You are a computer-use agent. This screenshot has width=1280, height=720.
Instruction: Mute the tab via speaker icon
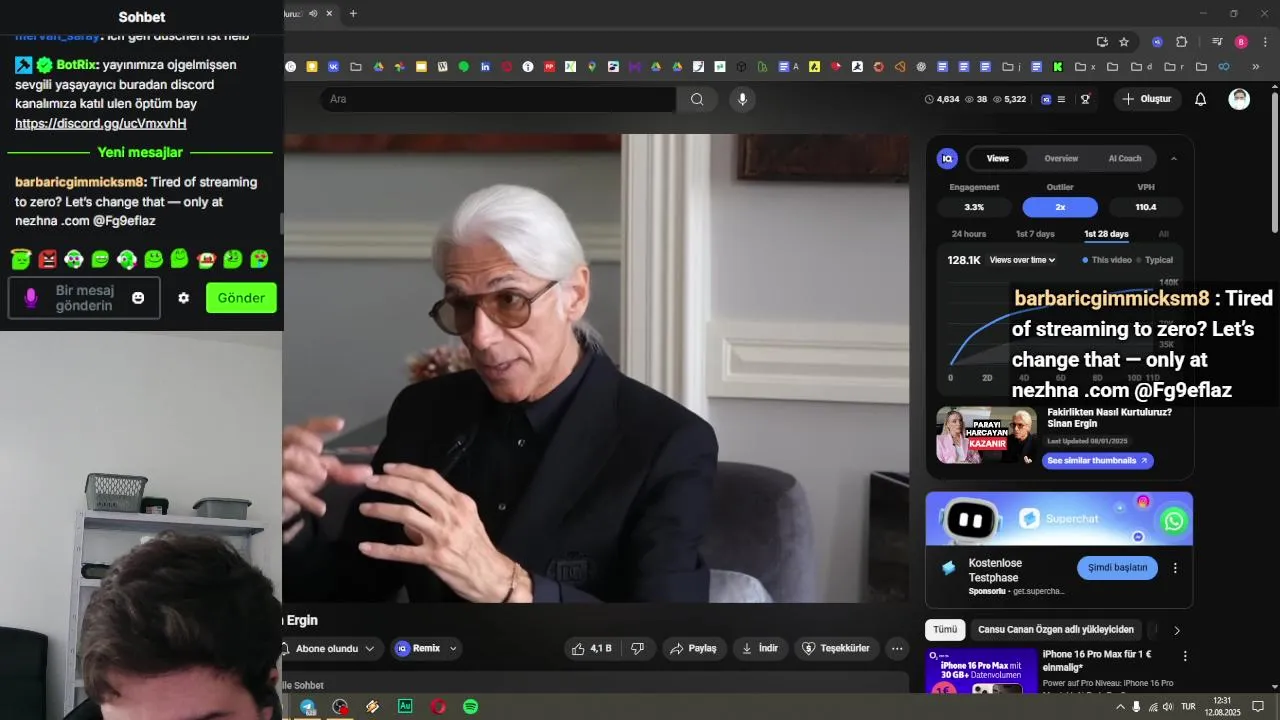(x=313, y=13)
